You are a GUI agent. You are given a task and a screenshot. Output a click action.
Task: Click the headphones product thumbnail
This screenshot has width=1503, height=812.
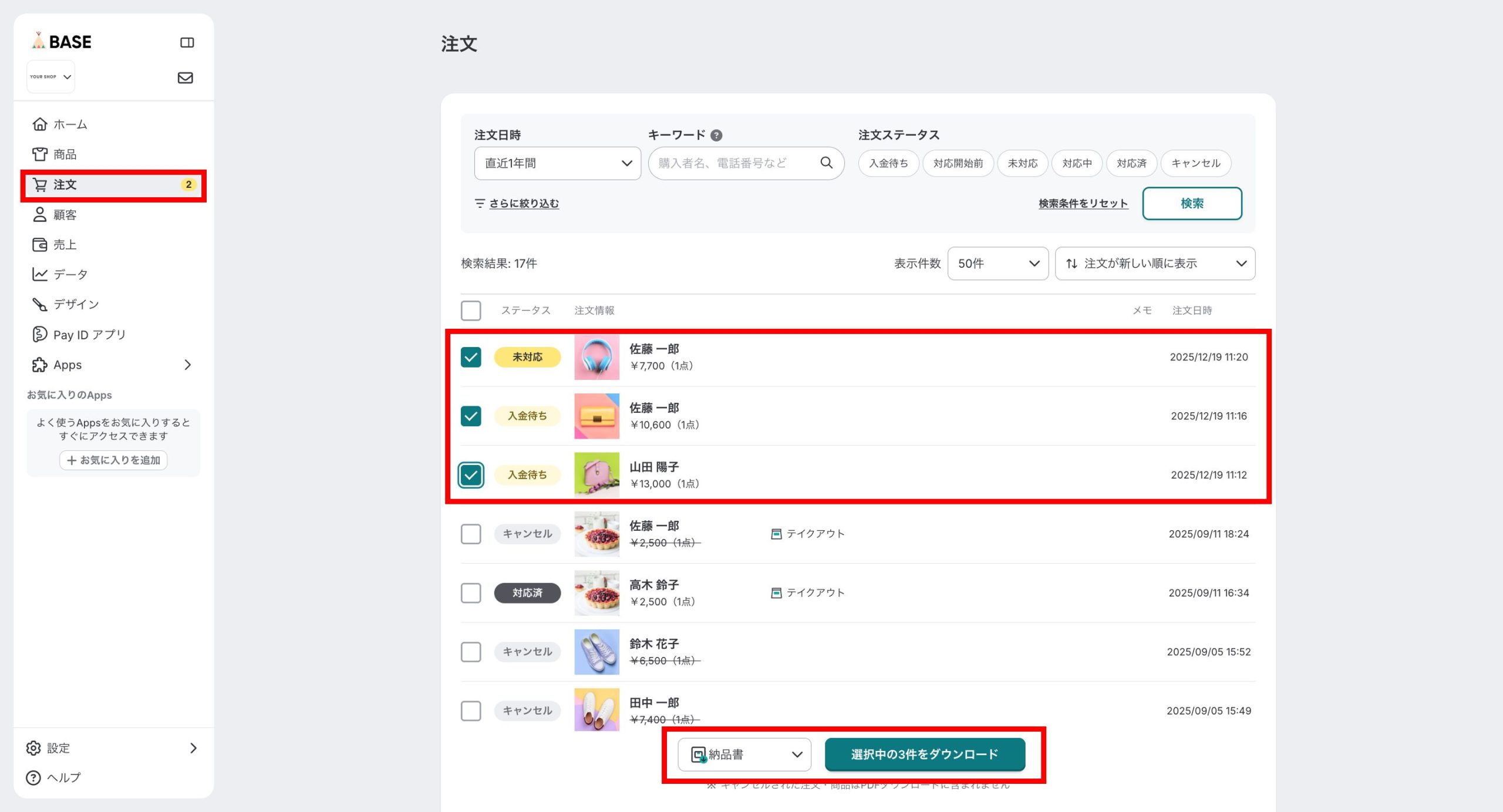596,357
